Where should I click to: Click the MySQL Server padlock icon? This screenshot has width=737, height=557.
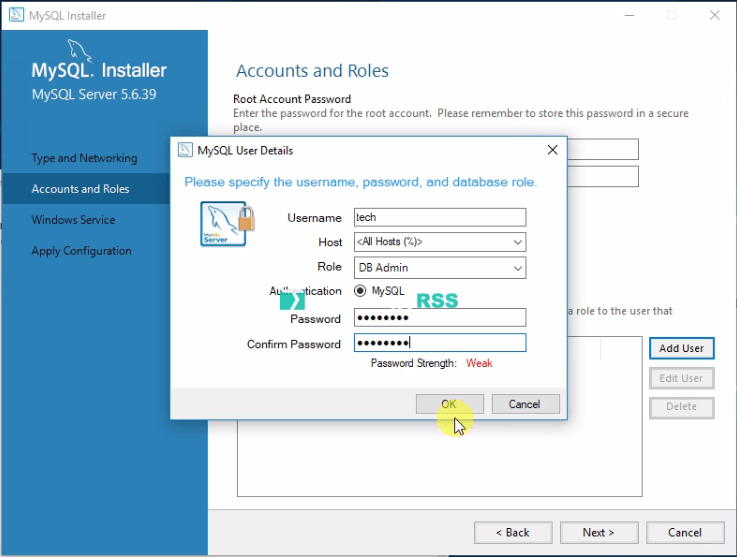226,224
